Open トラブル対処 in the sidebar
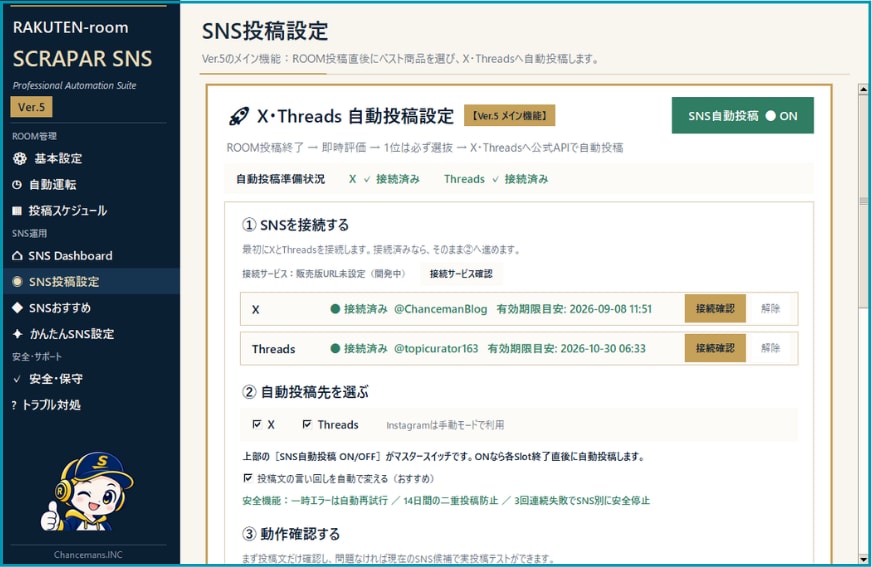 [x=91, y=405]
